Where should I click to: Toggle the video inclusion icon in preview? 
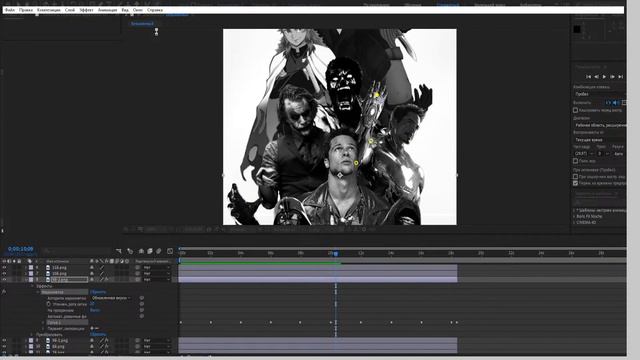[608, 103]
